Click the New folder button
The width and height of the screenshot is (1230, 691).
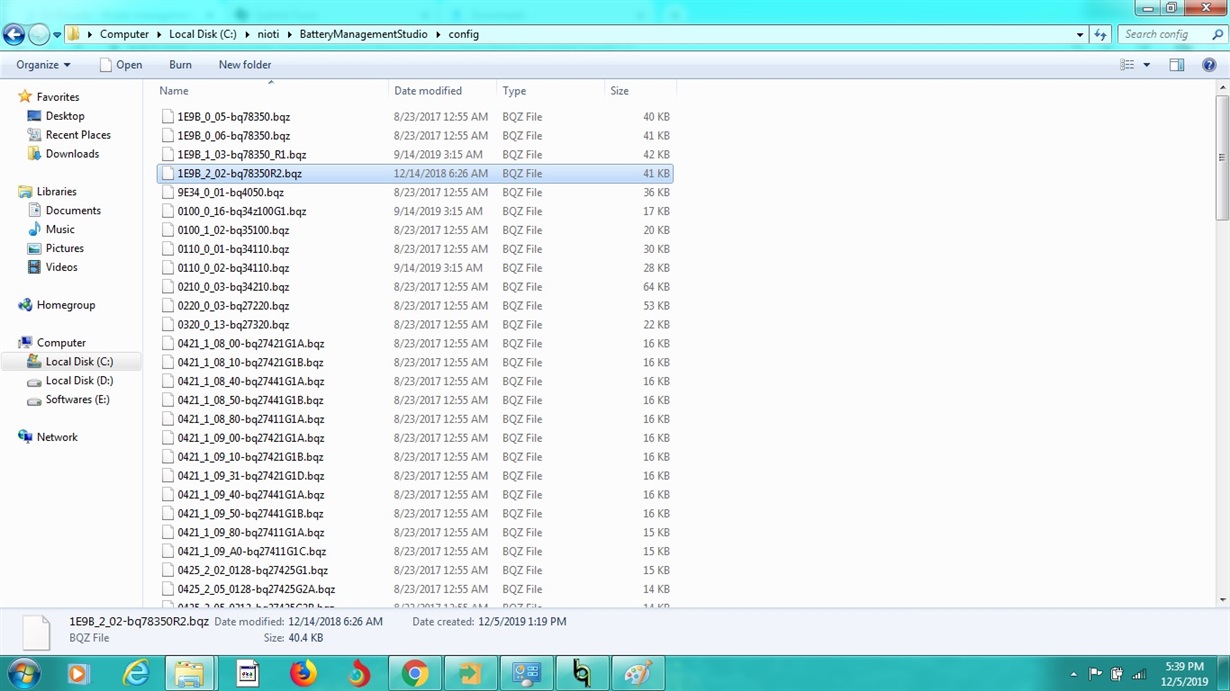click(x=245, y=65)
